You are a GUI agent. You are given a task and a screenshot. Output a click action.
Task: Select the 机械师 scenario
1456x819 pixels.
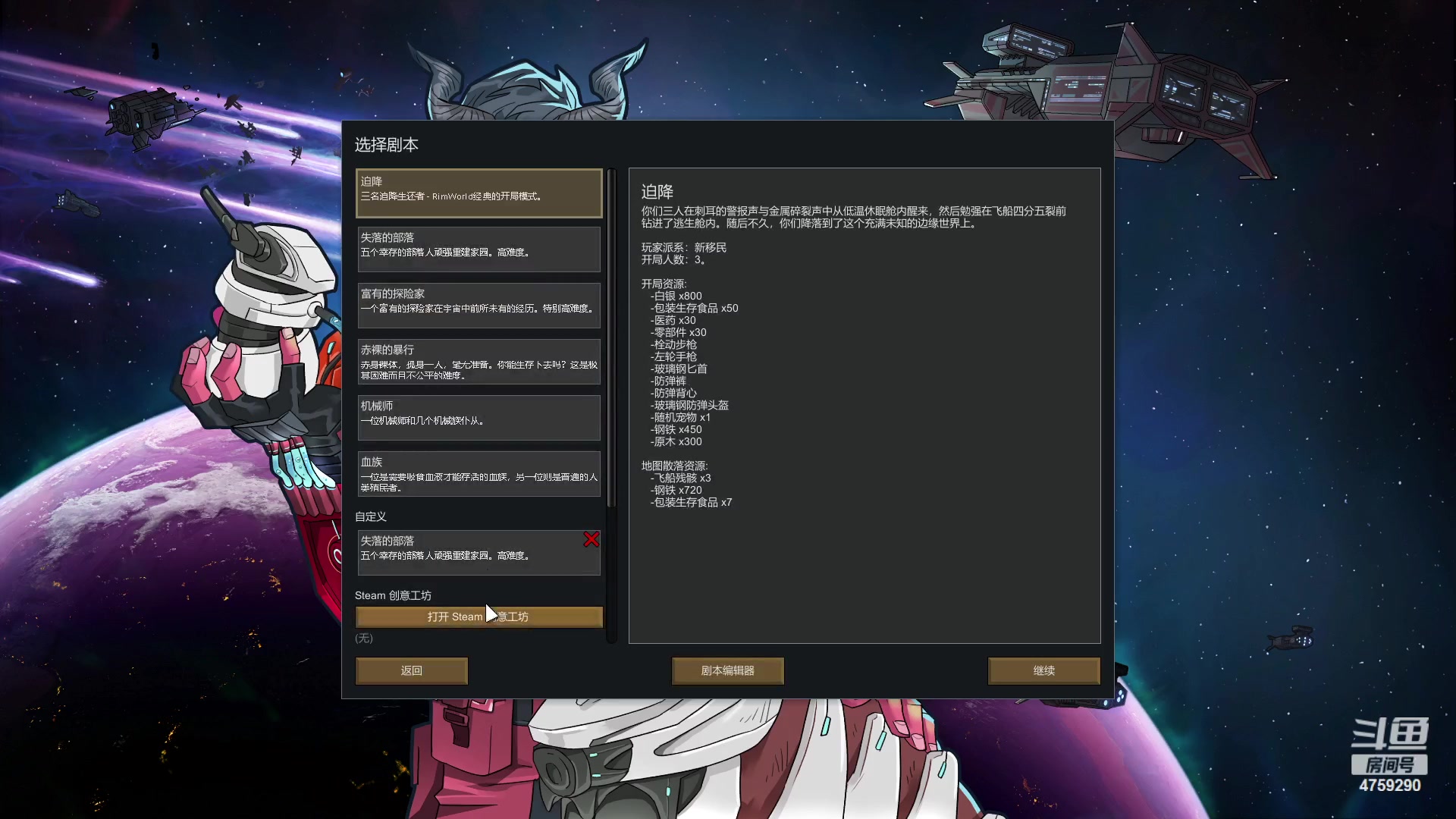[479, 417]
